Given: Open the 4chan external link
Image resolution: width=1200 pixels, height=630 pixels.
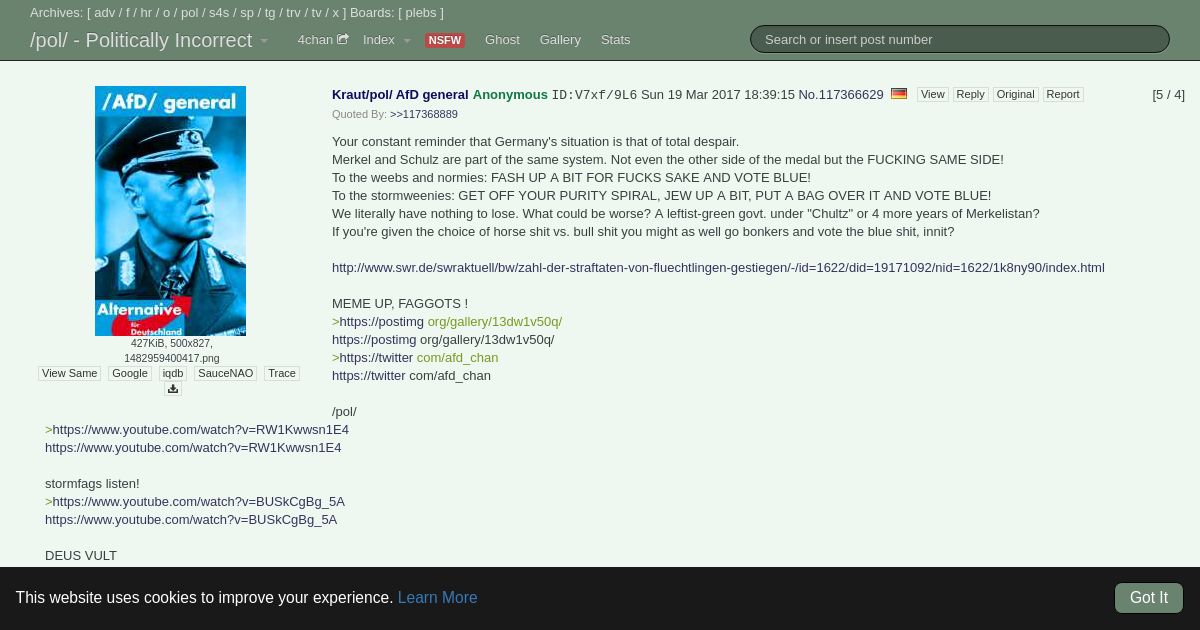Looking at the screenshot, I should pos(322,40).
